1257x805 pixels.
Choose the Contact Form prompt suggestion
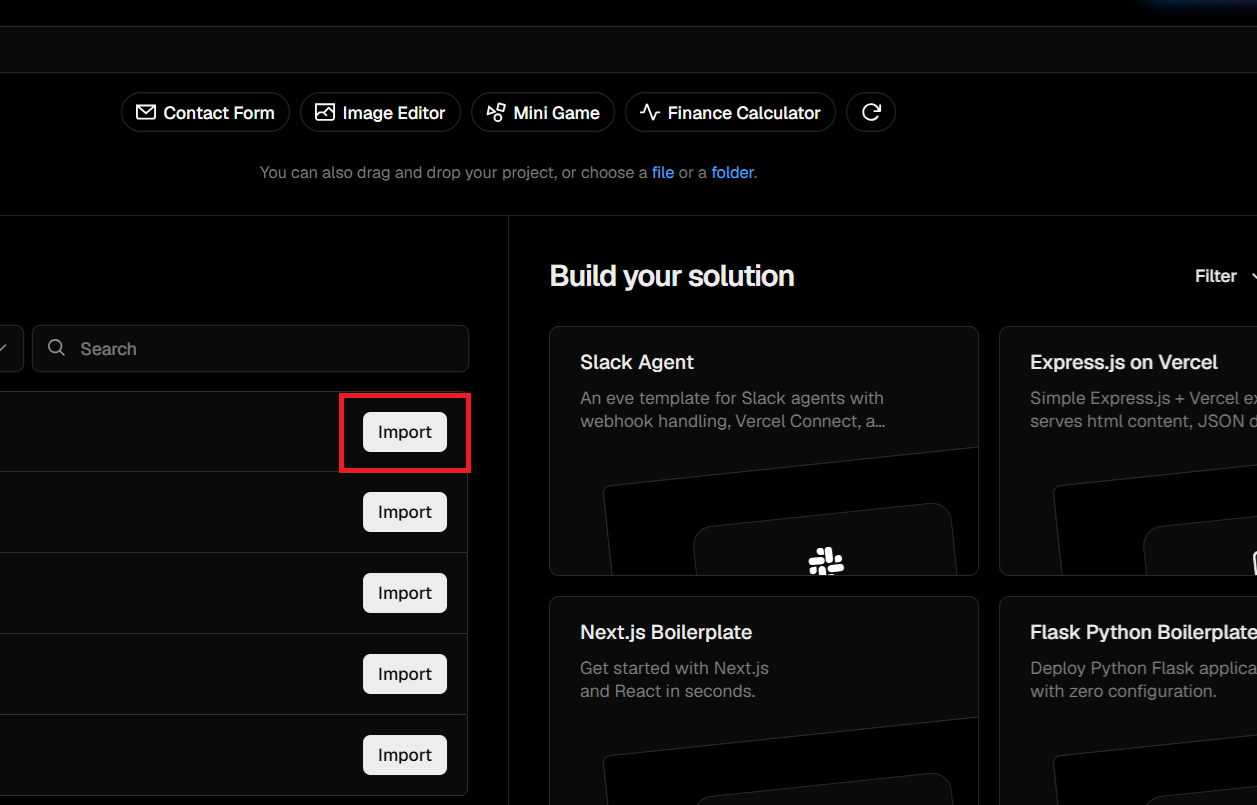[205, 113]
